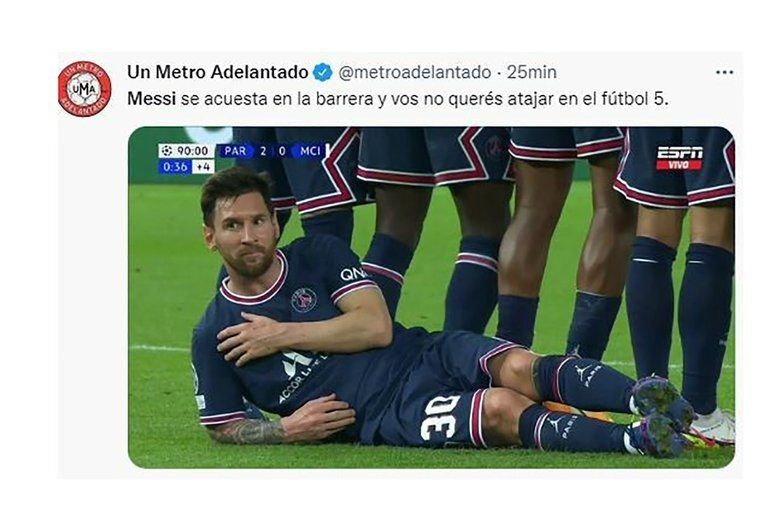
Task: Click the +4 stoppage time indicator
Action: click(x=203, y=167)
